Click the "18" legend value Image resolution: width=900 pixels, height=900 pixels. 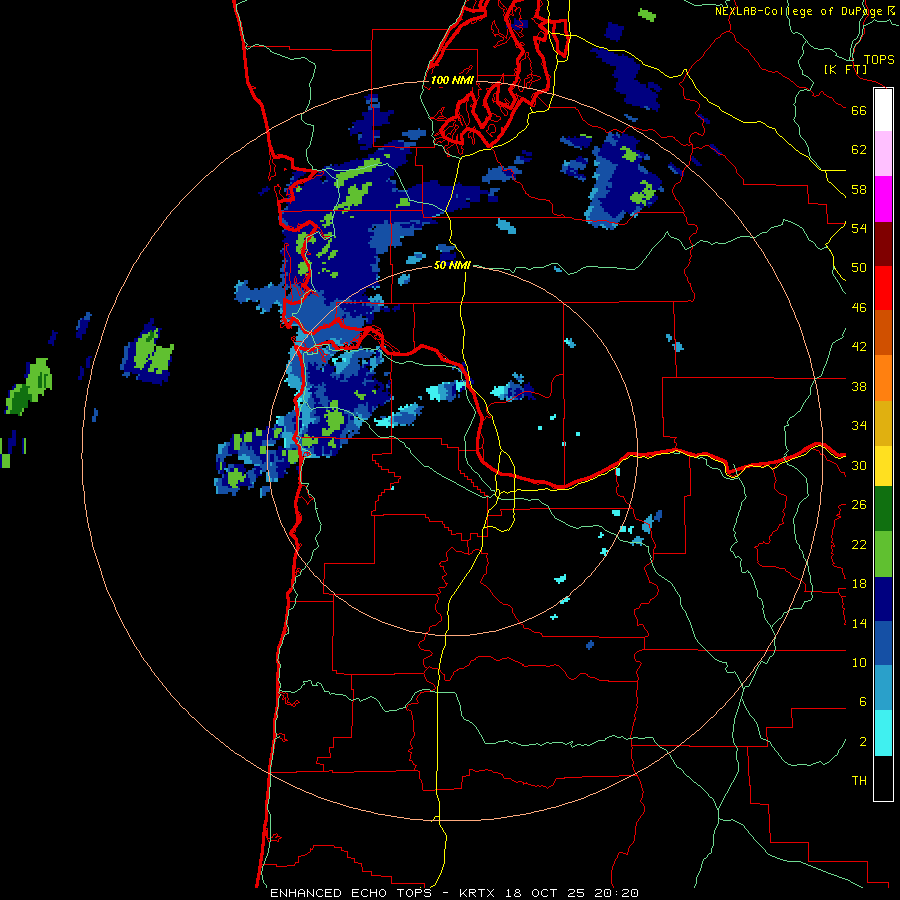click(859, 584)
